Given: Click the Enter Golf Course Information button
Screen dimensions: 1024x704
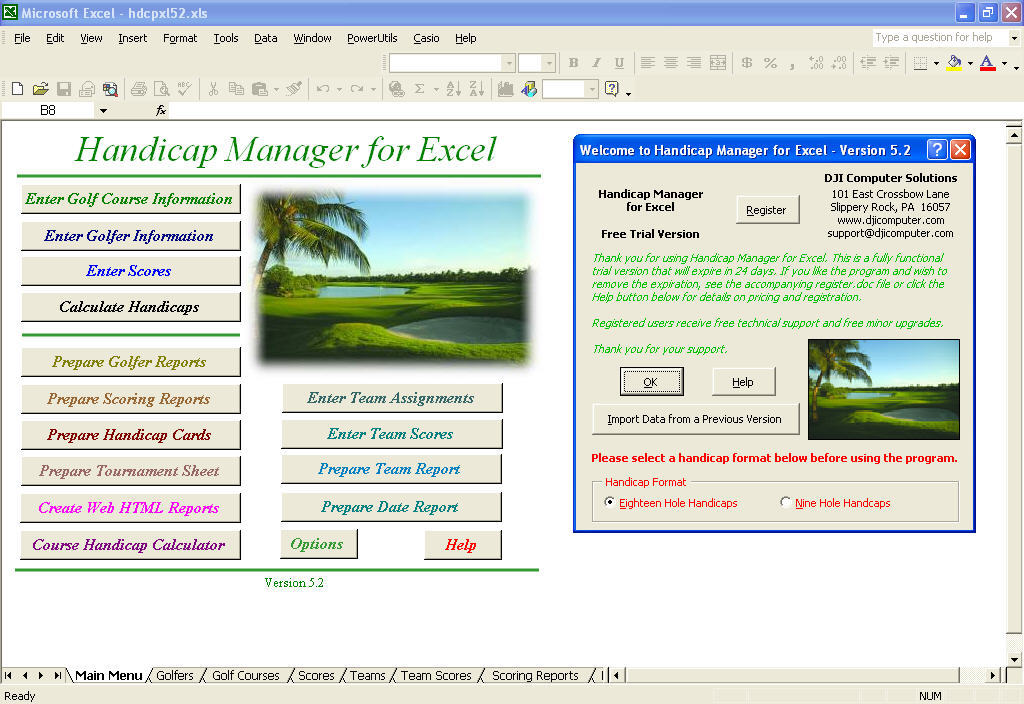Looking at the screenshot, I should tap(129, 199).
